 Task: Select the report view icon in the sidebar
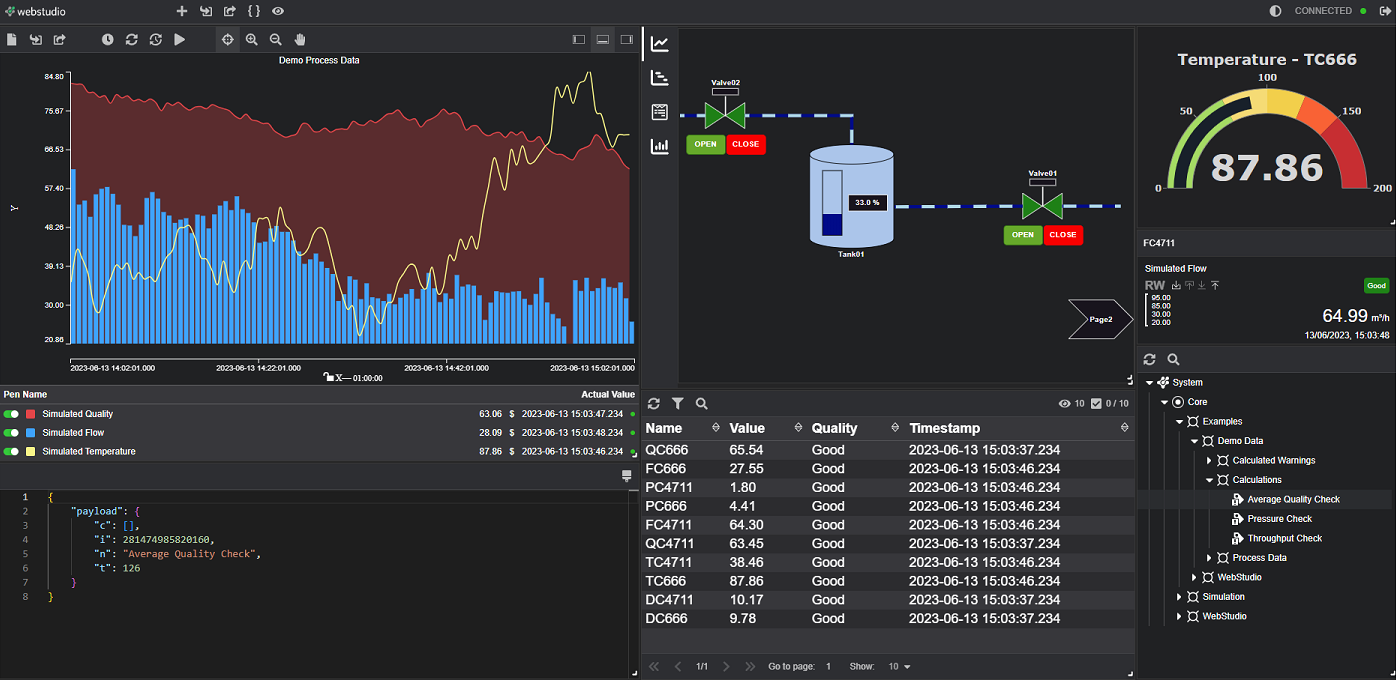[x=659, y=112]
